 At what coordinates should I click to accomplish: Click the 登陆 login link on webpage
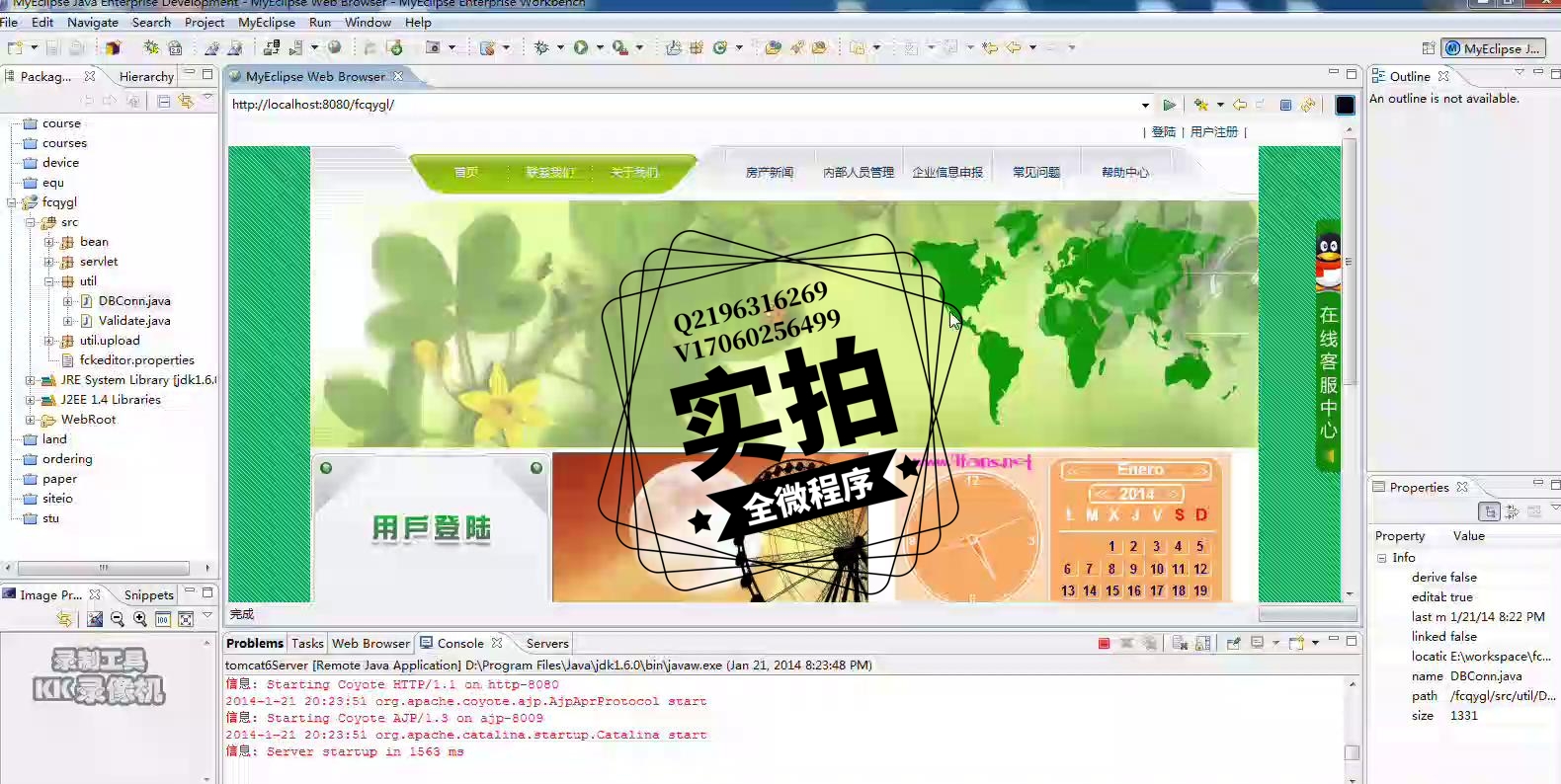click(x=1164, y=131)
